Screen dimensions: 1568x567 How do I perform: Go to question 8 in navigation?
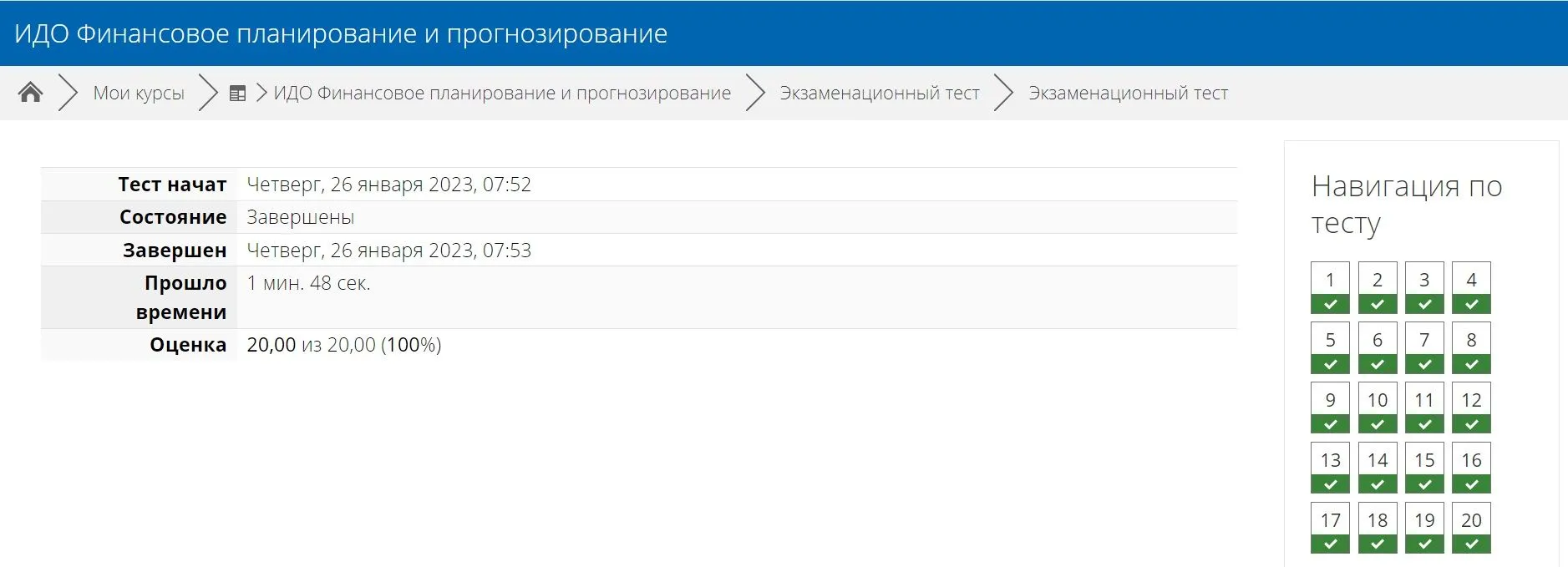(x=1471, y=347)
